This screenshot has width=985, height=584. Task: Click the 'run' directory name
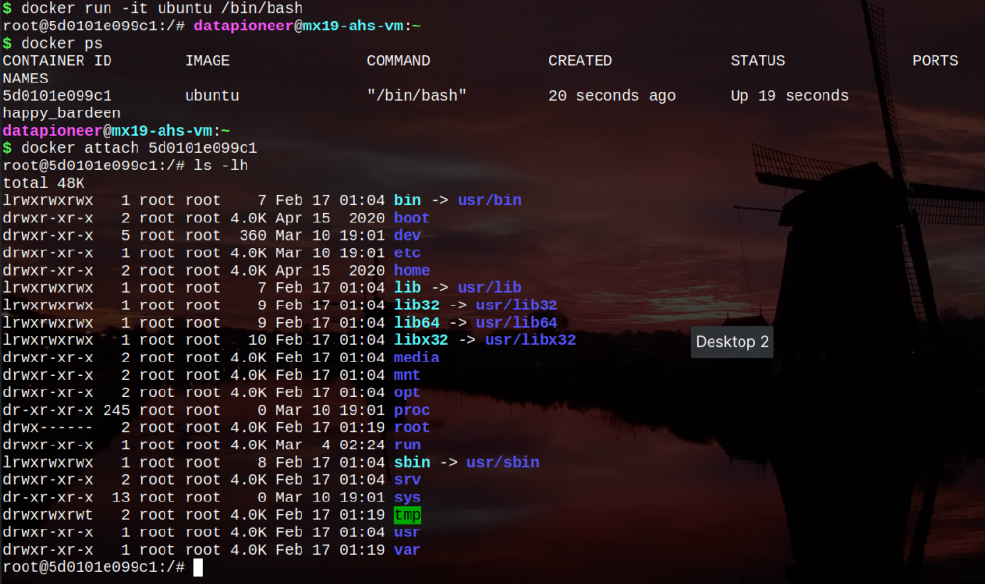[407, 445]
